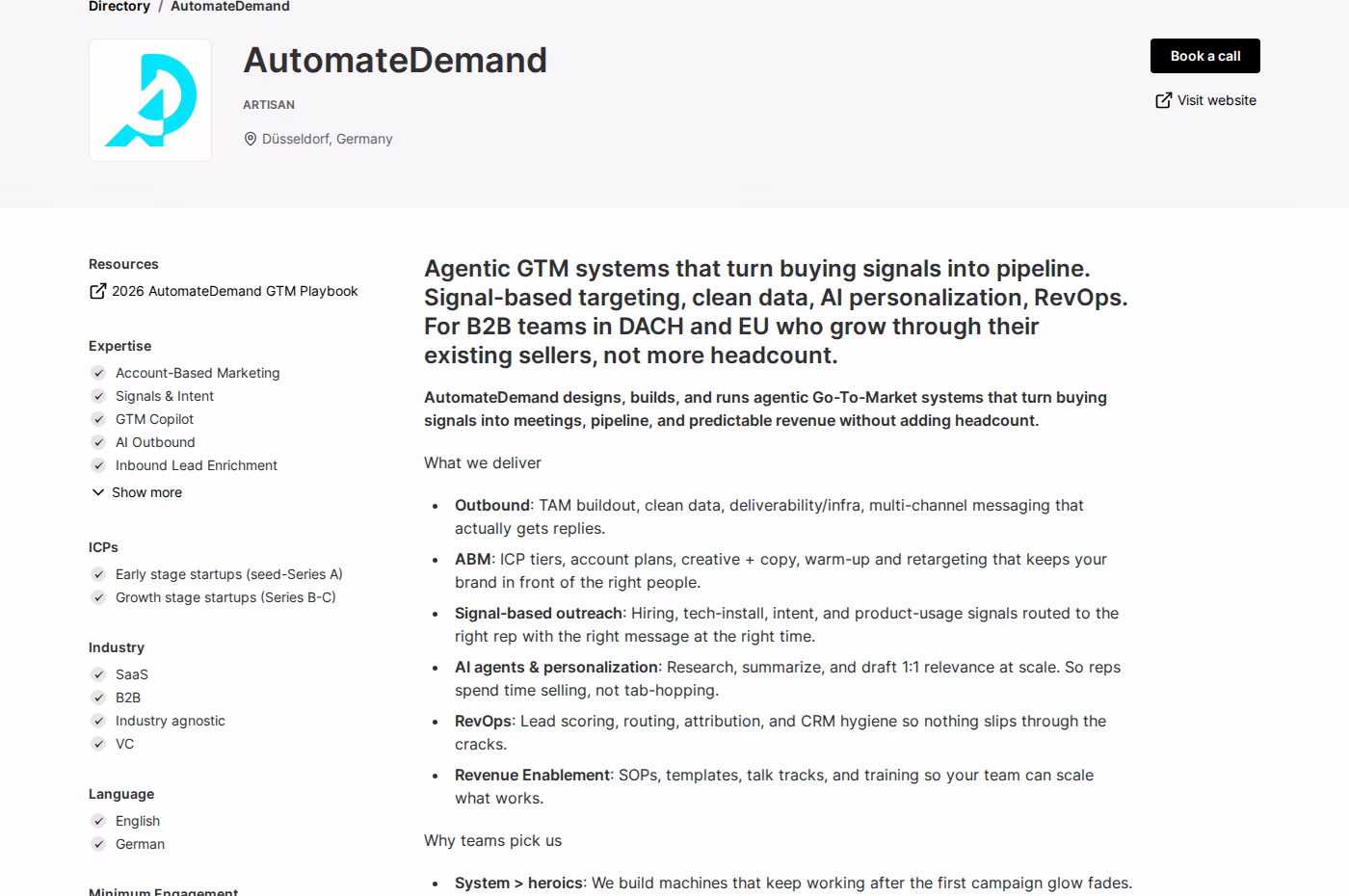This screenshot has height=896, width=1349.
Task: Click the Language section heading
Action: click(x=121, y=794)
